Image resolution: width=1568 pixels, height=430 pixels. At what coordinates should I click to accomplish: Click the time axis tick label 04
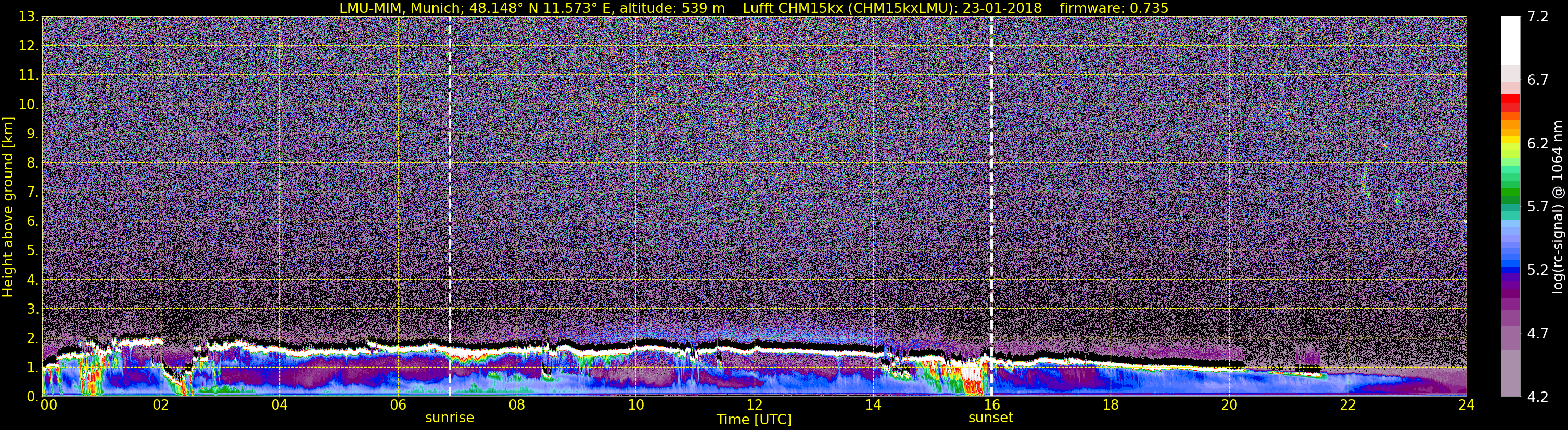[279, 405]
